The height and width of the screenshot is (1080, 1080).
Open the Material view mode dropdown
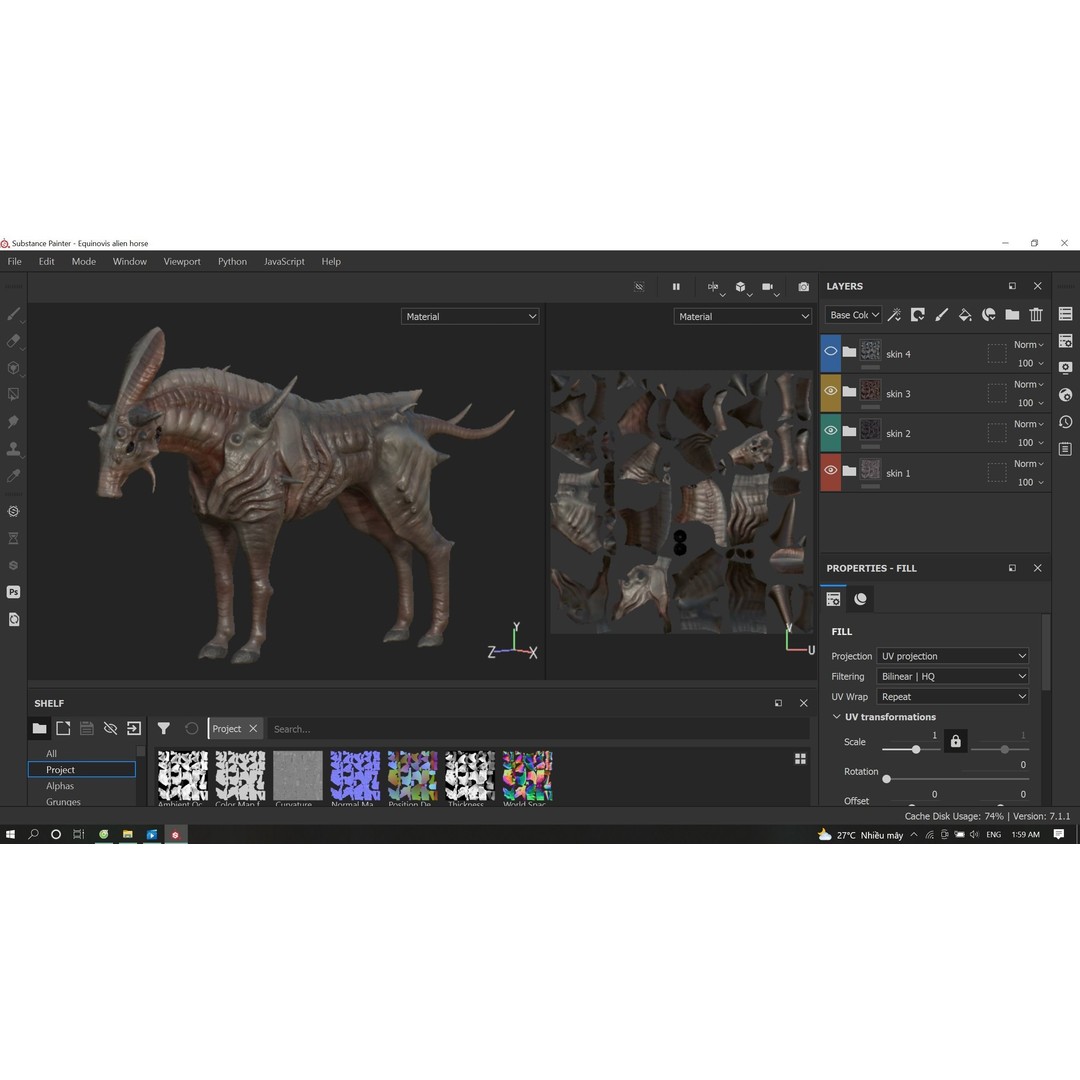pos(470,316)
